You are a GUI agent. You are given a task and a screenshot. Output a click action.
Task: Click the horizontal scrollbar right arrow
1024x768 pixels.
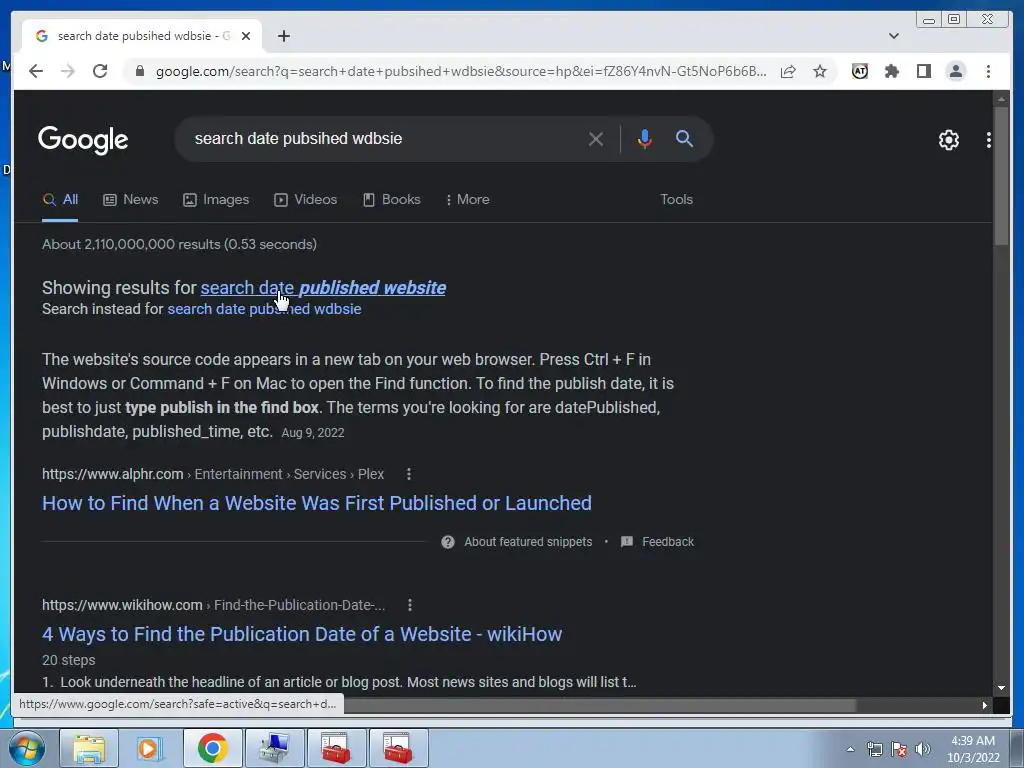point(984,705)
